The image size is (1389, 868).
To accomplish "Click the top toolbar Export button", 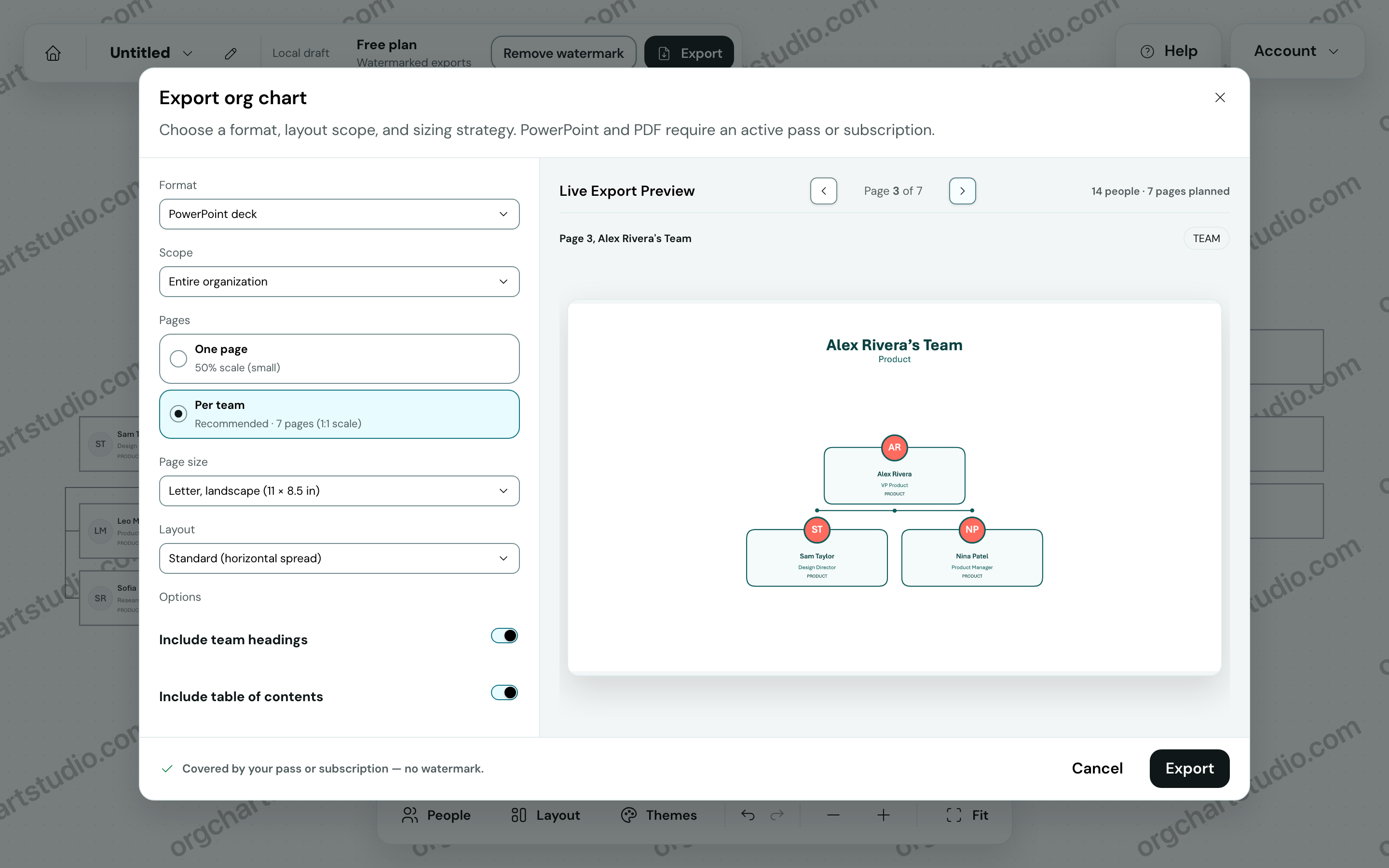I will click(x=689, y=53).
